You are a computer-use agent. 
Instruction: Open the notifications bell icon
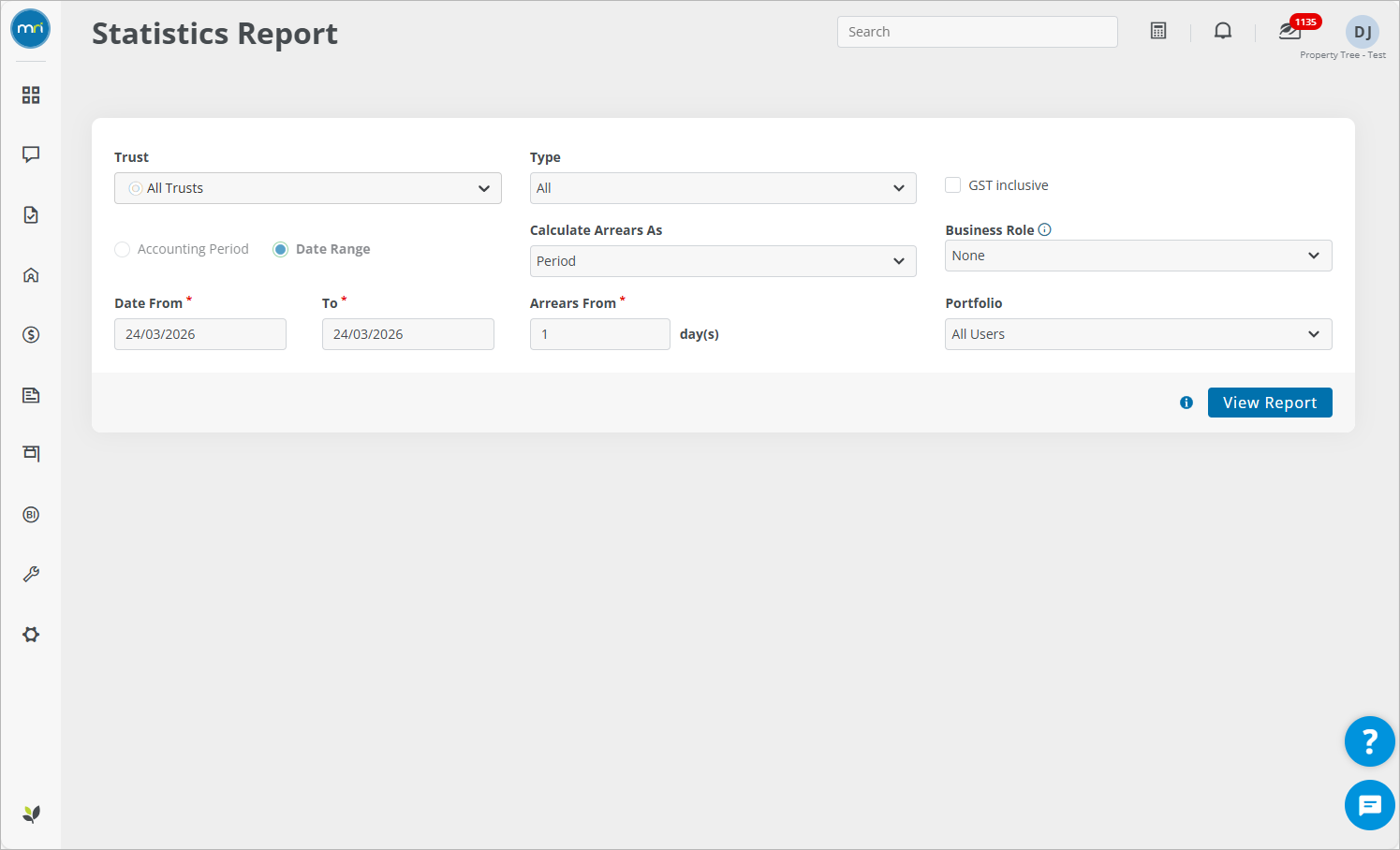(x=1223, y=31)
